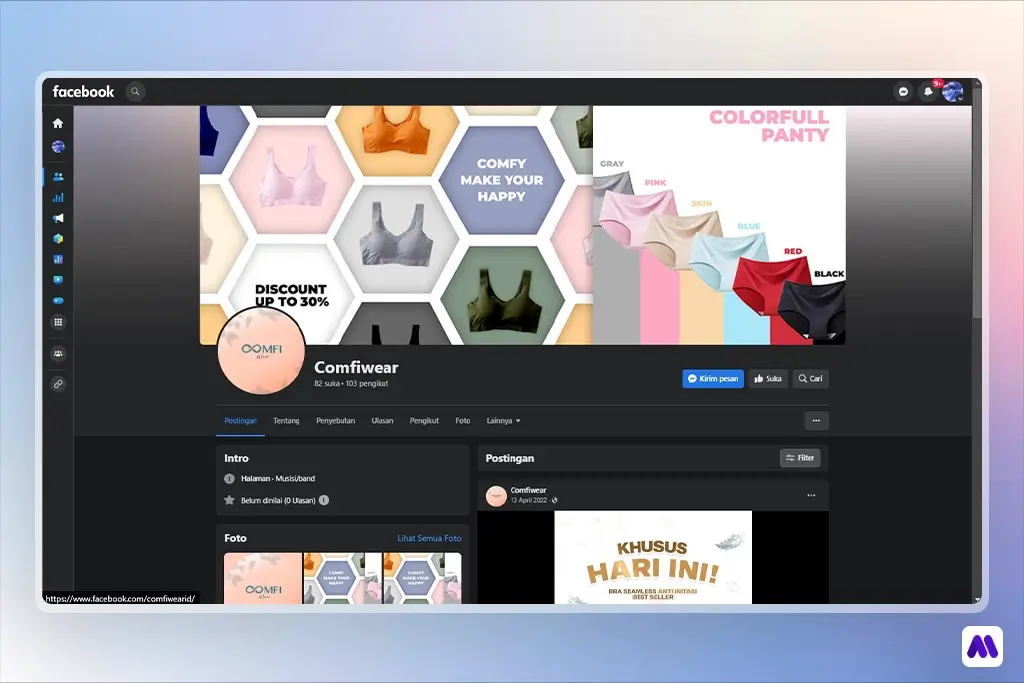This screenshot has width=1024, height=683.
Task: Expand the Lainnya dropdown
Action: pos(504,421)
